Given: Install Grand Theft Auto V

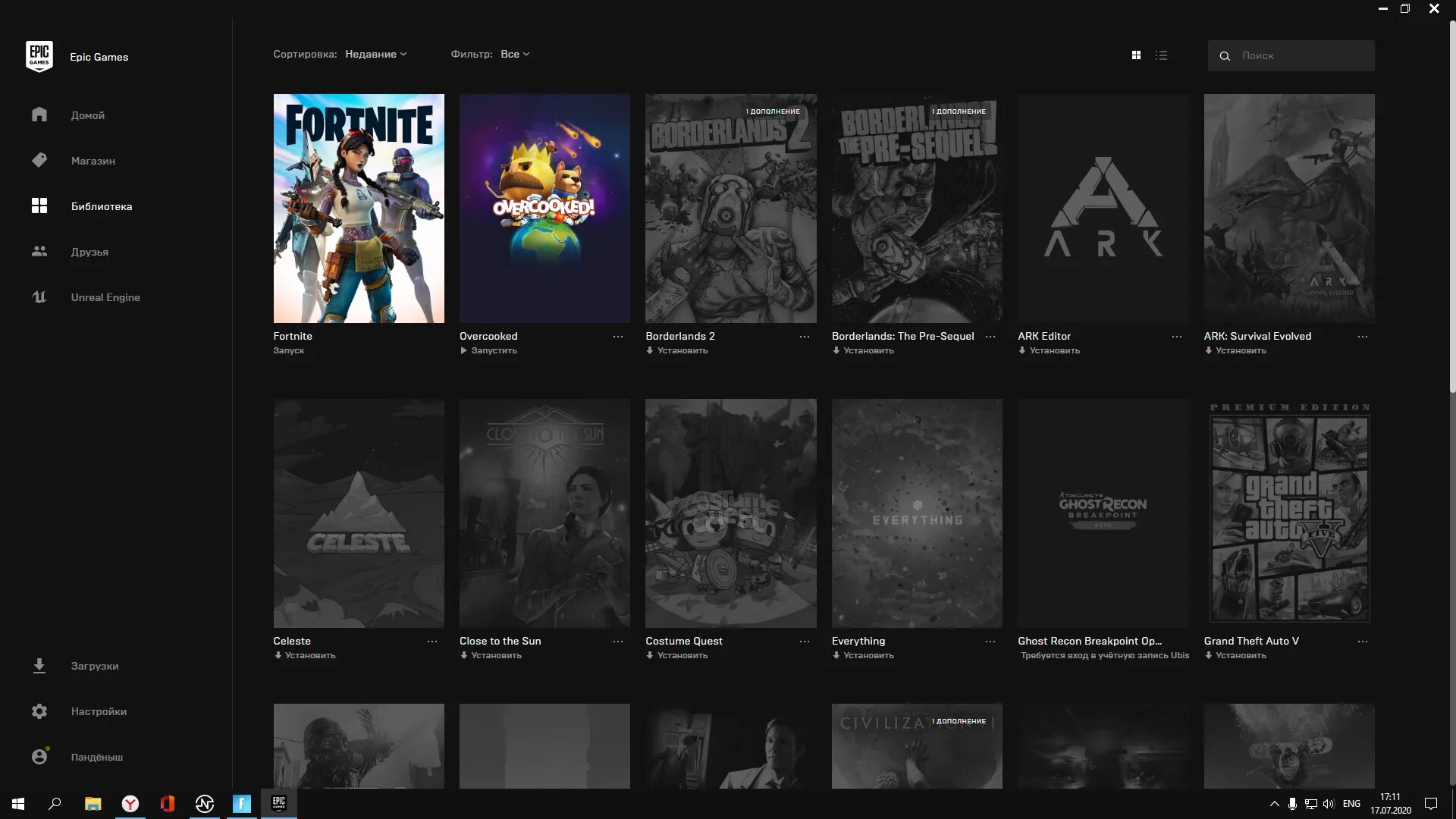Looking at the screenshot, I should 1235,655.
